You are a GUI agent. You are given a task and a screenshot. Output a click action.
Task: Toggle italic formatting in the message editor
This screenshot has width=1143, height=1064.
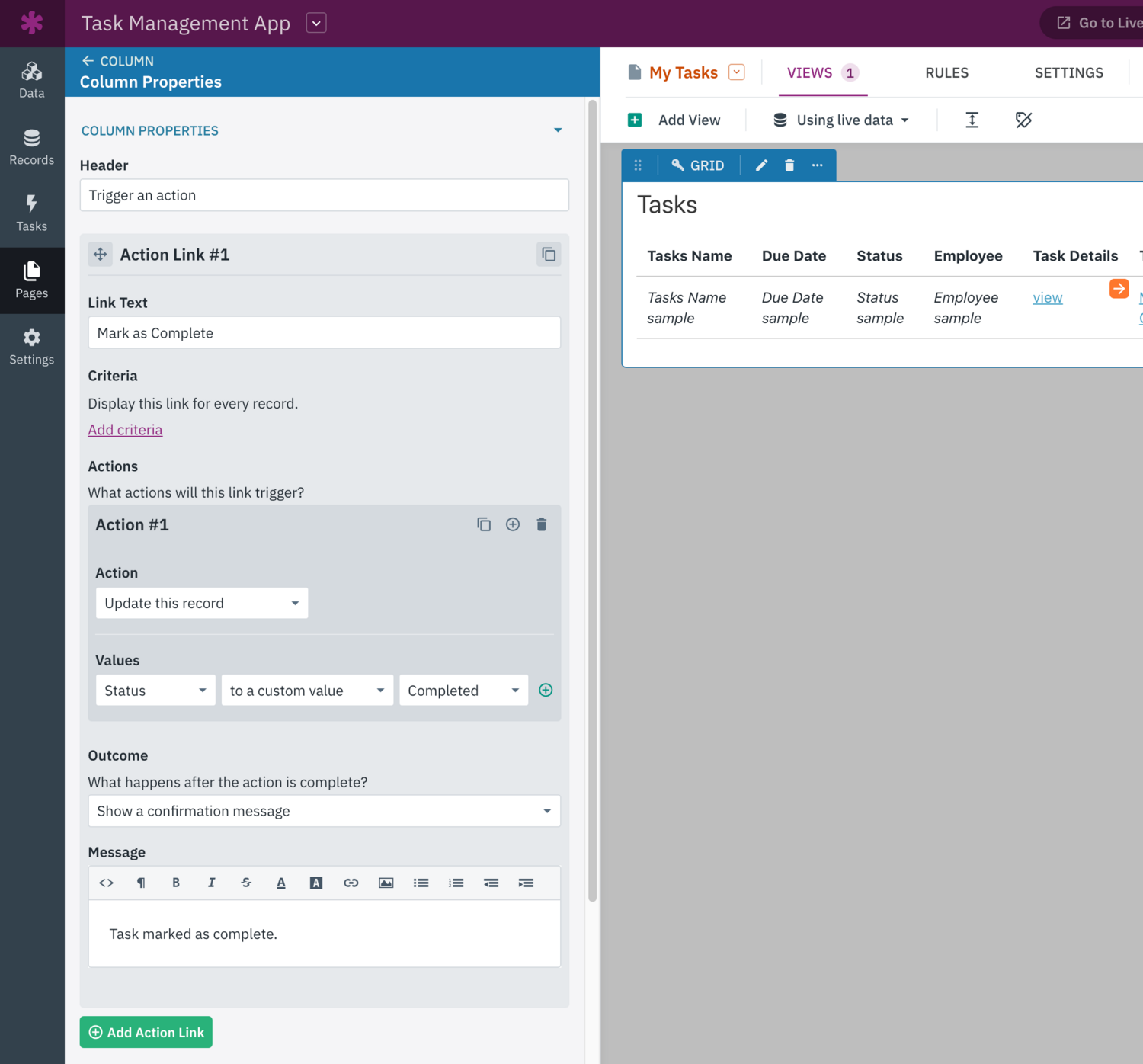pyautogui.click(x=211, y=883)
